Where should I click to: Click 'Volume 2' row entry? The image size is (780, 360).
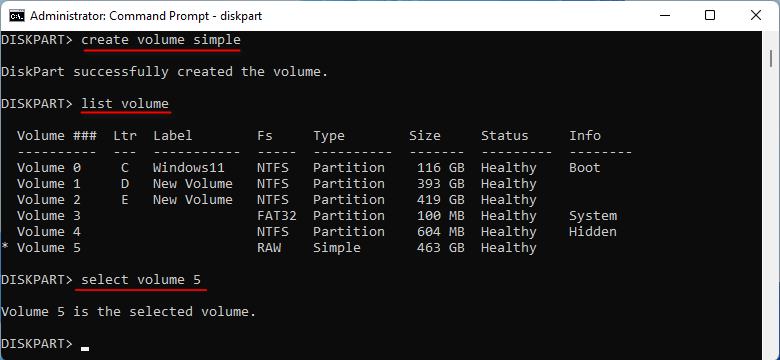pos(49,199)
